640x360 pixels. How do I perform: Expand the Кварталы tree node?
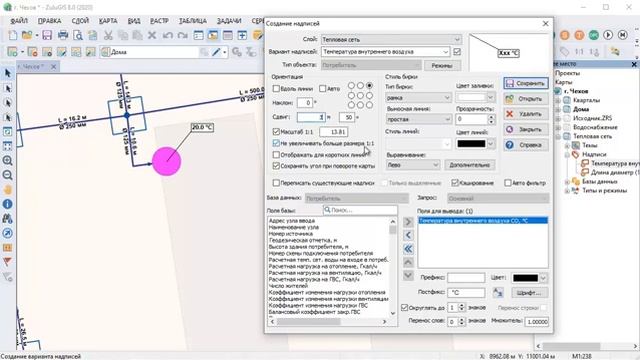click(558, 100)
